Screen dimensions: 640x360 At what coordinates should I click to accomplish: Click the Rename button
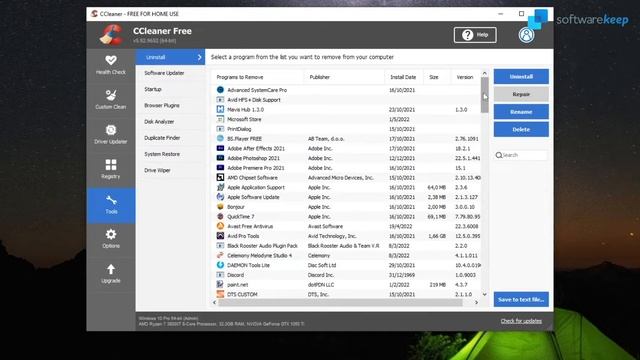coord(521,111)
